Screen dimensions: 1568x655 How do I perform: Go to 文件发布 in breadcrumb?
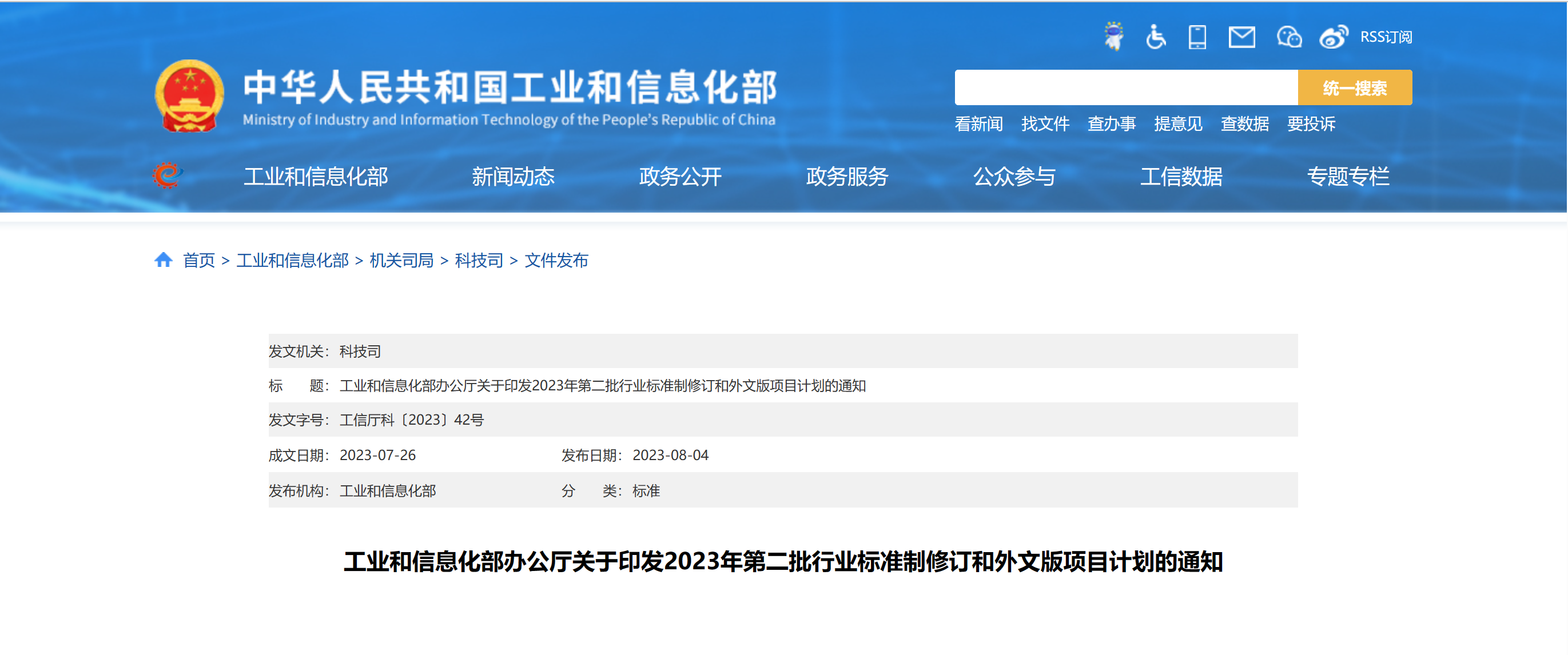[x=556, y=260]
